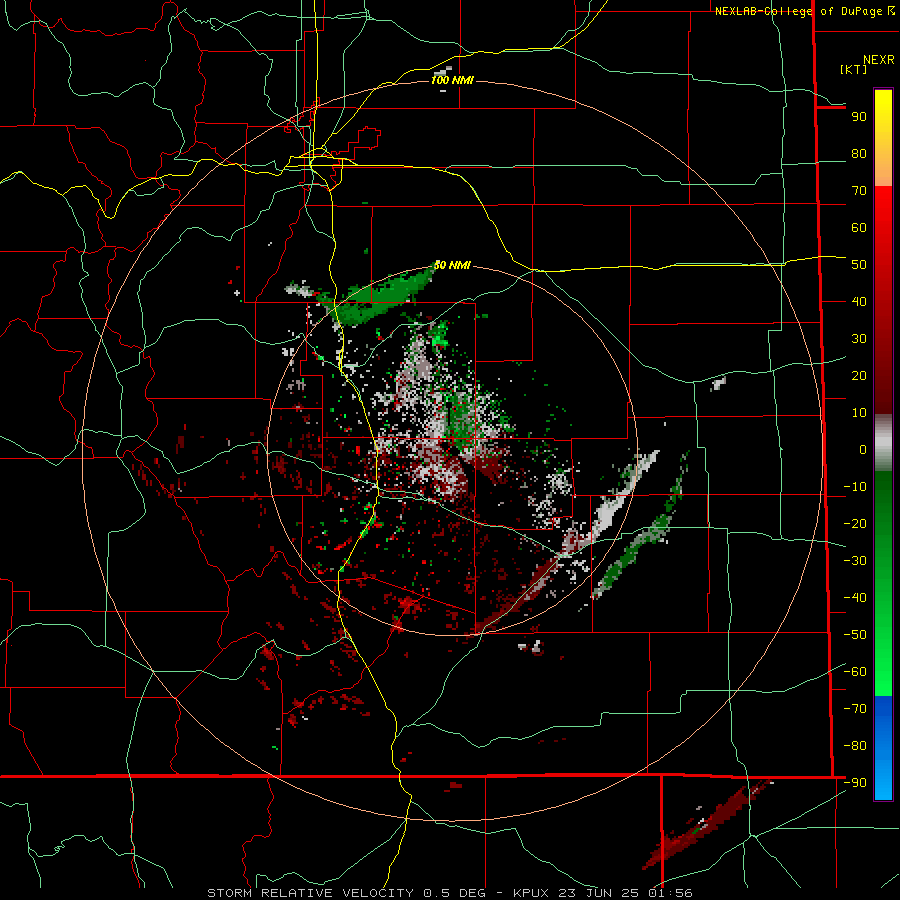Select the 50 NMI range ring label
The height and width of the screenshot is (900, 900).
tap(452, 265)
